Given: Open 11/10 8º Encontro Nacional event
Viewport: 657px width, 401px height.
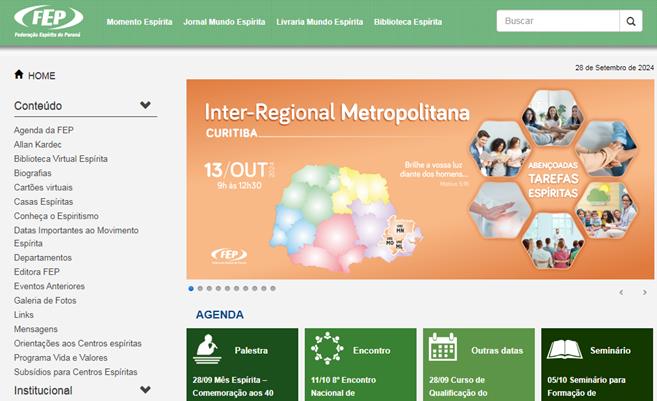Looking at the screenshot, I should pyautogui.click(x=344, y=386).
